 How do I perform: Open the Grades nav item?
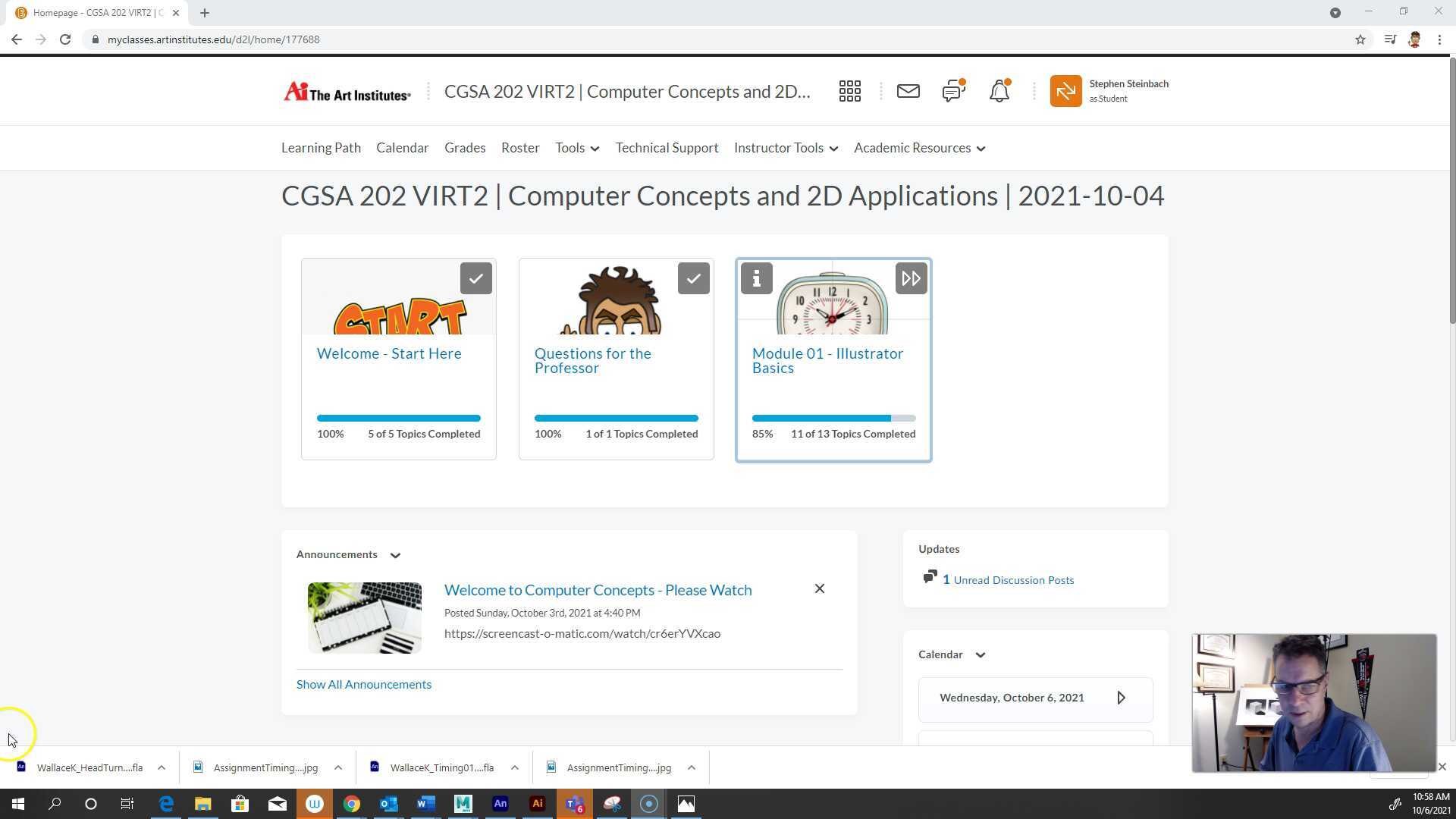click(464, 148)
